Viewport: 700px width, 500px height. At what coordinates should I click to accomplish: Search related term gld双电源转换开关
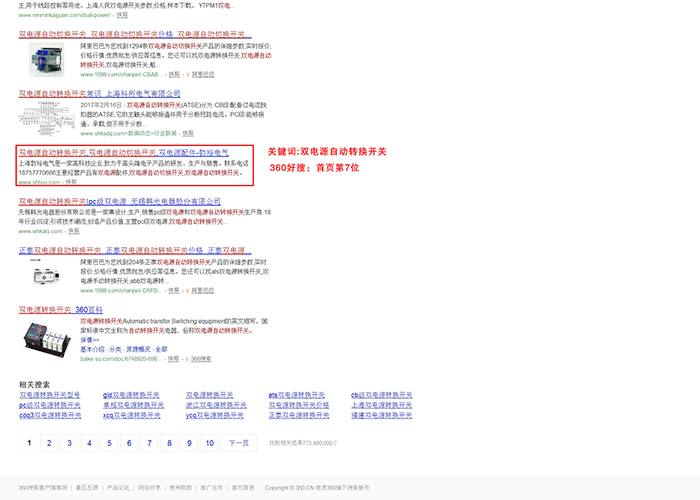[x=131, y=395]
